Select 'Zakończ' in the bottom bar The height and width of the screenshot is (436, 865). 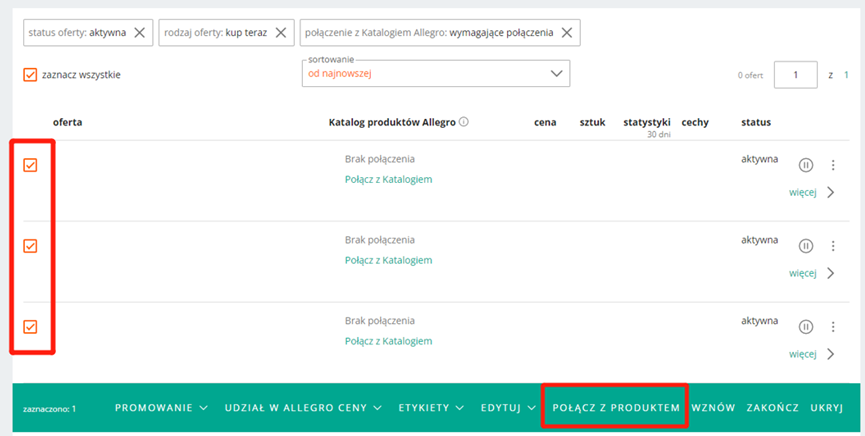pos(773,408)
